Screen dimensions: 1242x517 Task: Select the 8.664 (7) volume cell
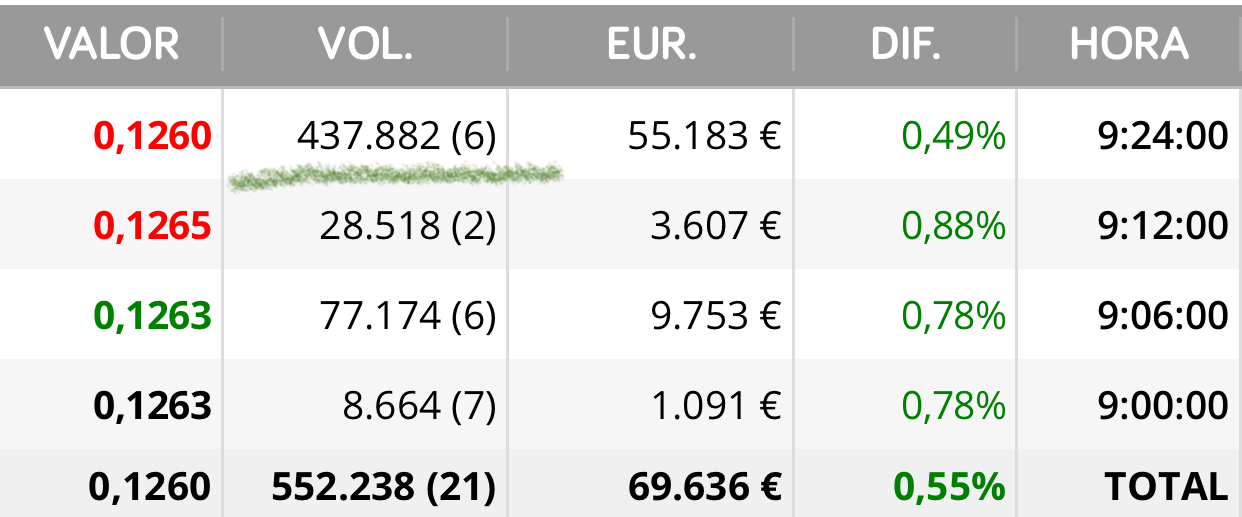tap(418, 406)
